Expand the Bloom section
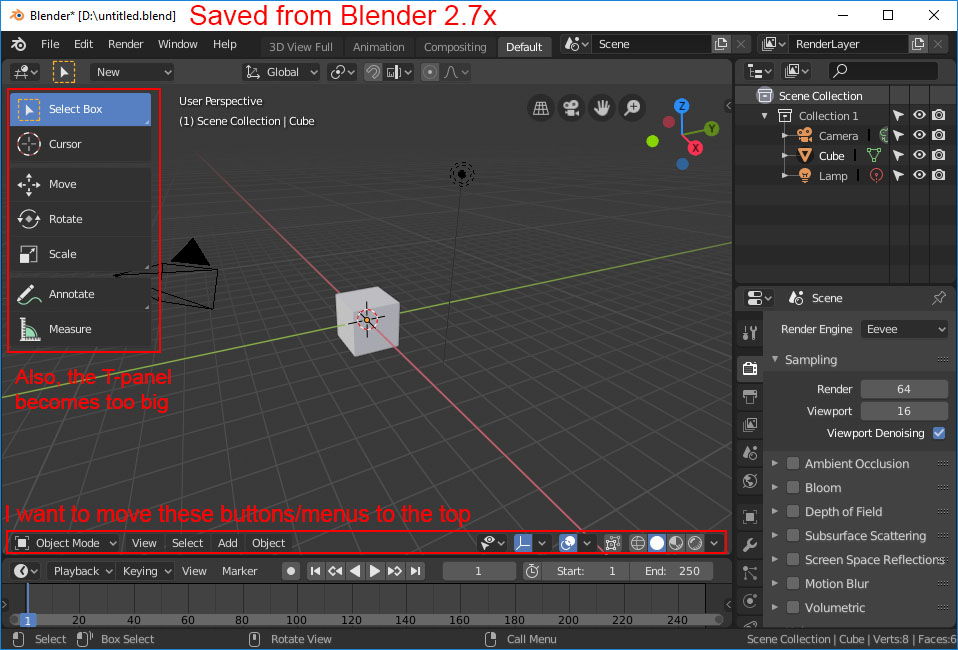The width and height of the screenshot is (958, 650). point(774,487)
